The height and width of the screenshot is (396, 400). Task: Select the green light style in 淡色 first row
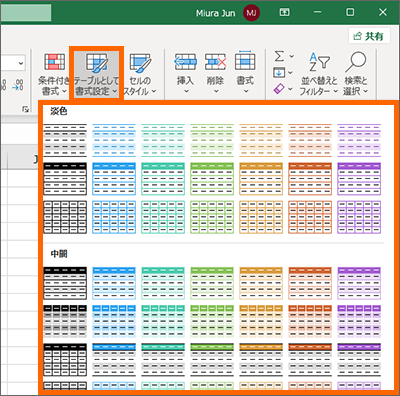(212, 140)
